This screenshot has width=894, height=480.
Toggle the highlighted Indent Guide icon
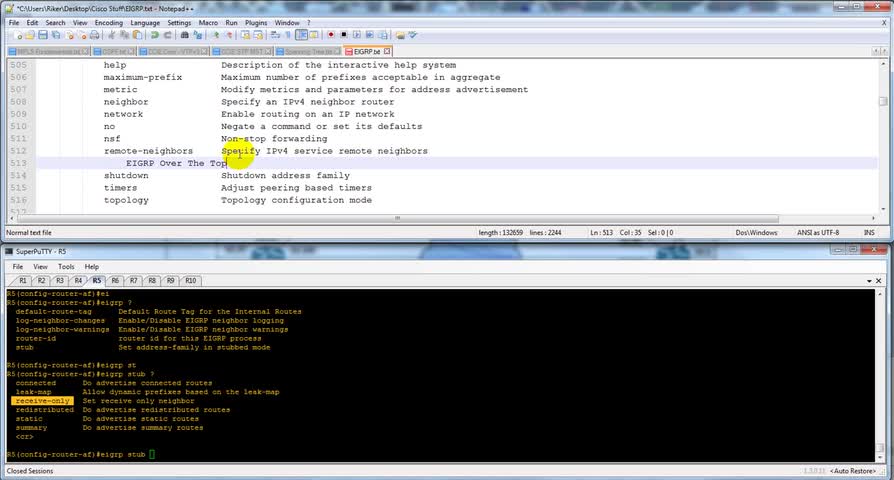pos(301,35)
